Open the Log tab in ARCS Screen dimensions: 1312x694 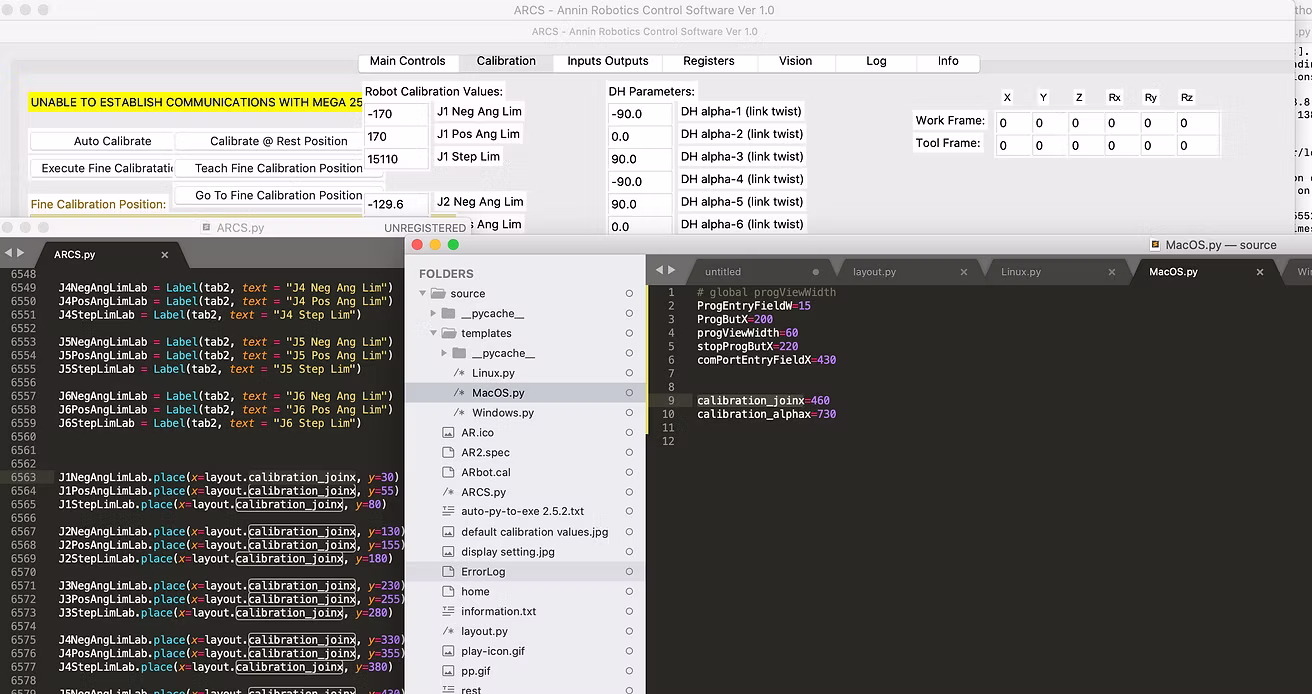pyautogui.click(x=876, y=61)
